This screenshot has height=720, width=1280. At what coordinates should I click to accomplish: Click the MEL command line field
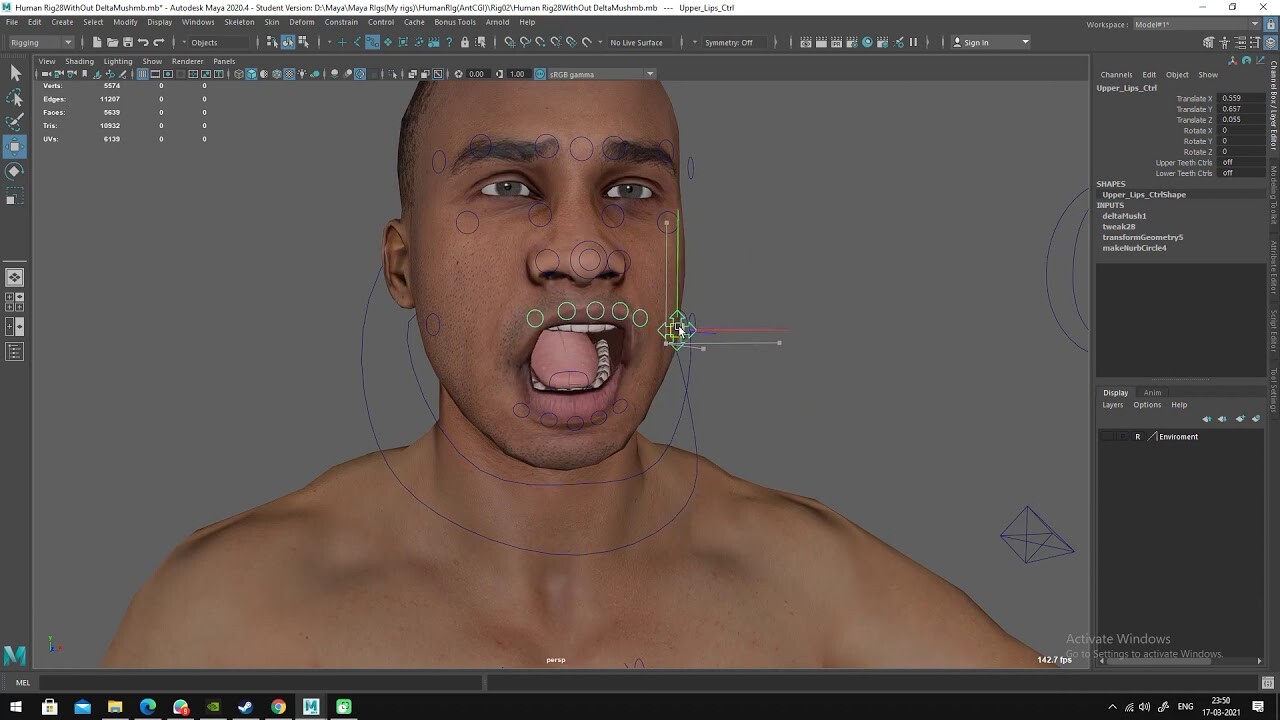click(250, 682)
